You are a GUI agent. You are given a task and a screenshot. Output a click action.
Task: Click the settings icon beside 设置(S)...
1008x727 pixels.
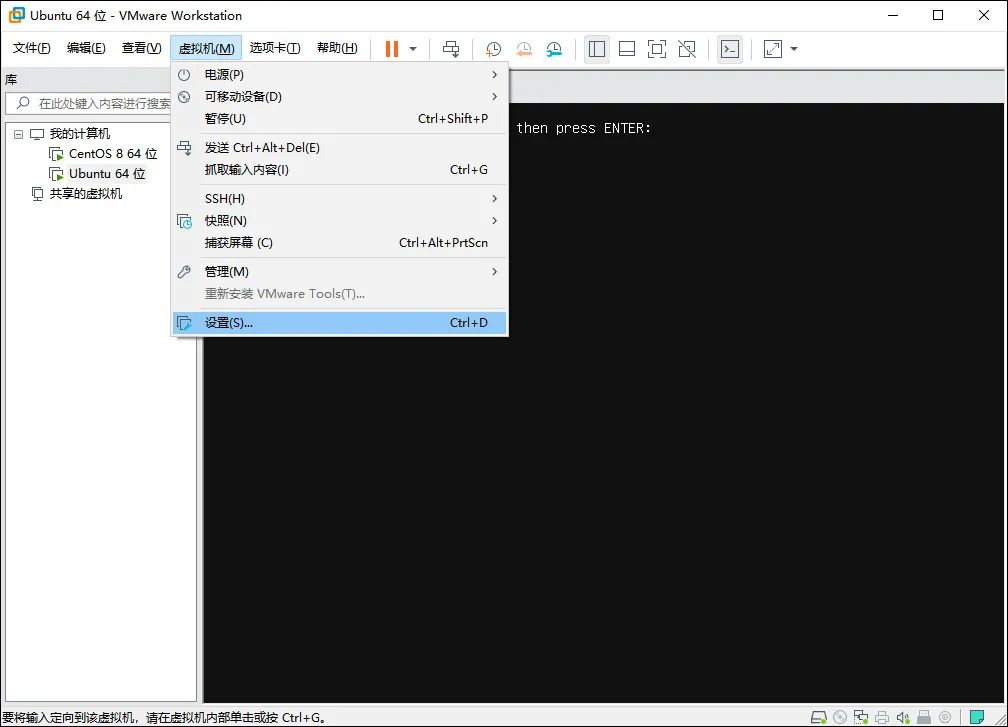pyautogui.click(x=184, y=323)
